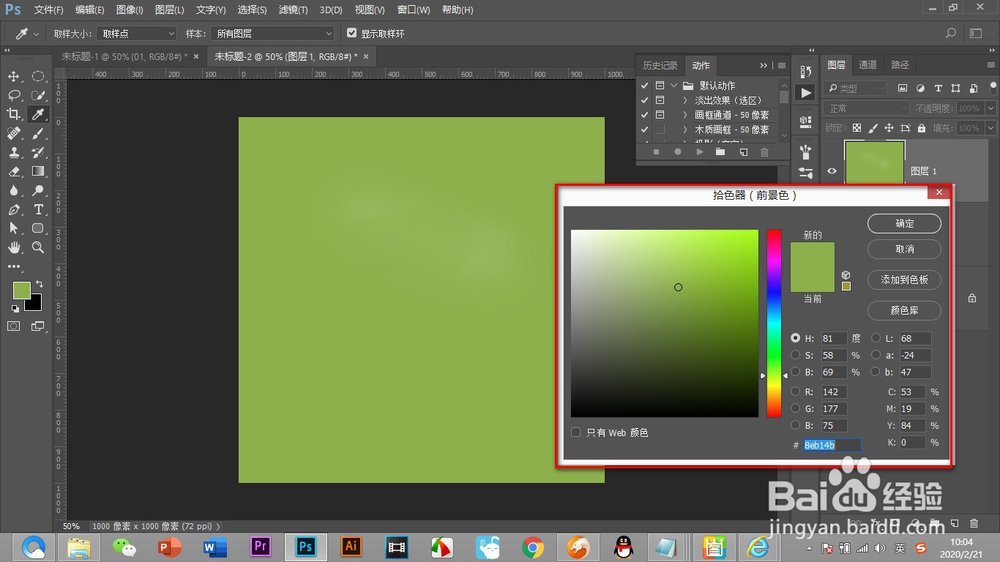Click the vertical hue slider strip
The width and height of the screenshot is (1000, 562).
tap(774, 323)
